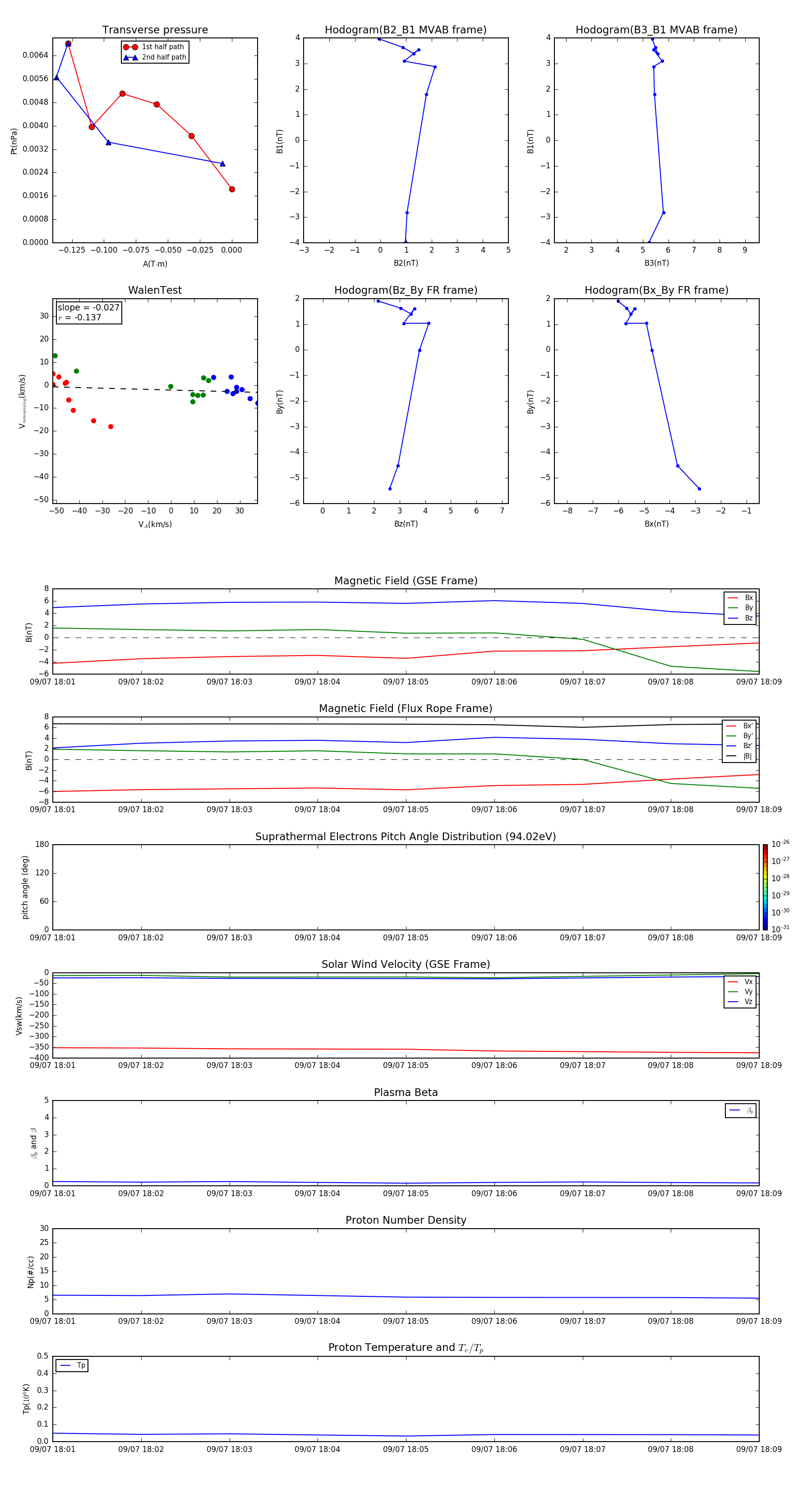Click the 'r = -0.137' annotation text
The width and height of the screenshot is (812, 1489).
coord(80,317)
